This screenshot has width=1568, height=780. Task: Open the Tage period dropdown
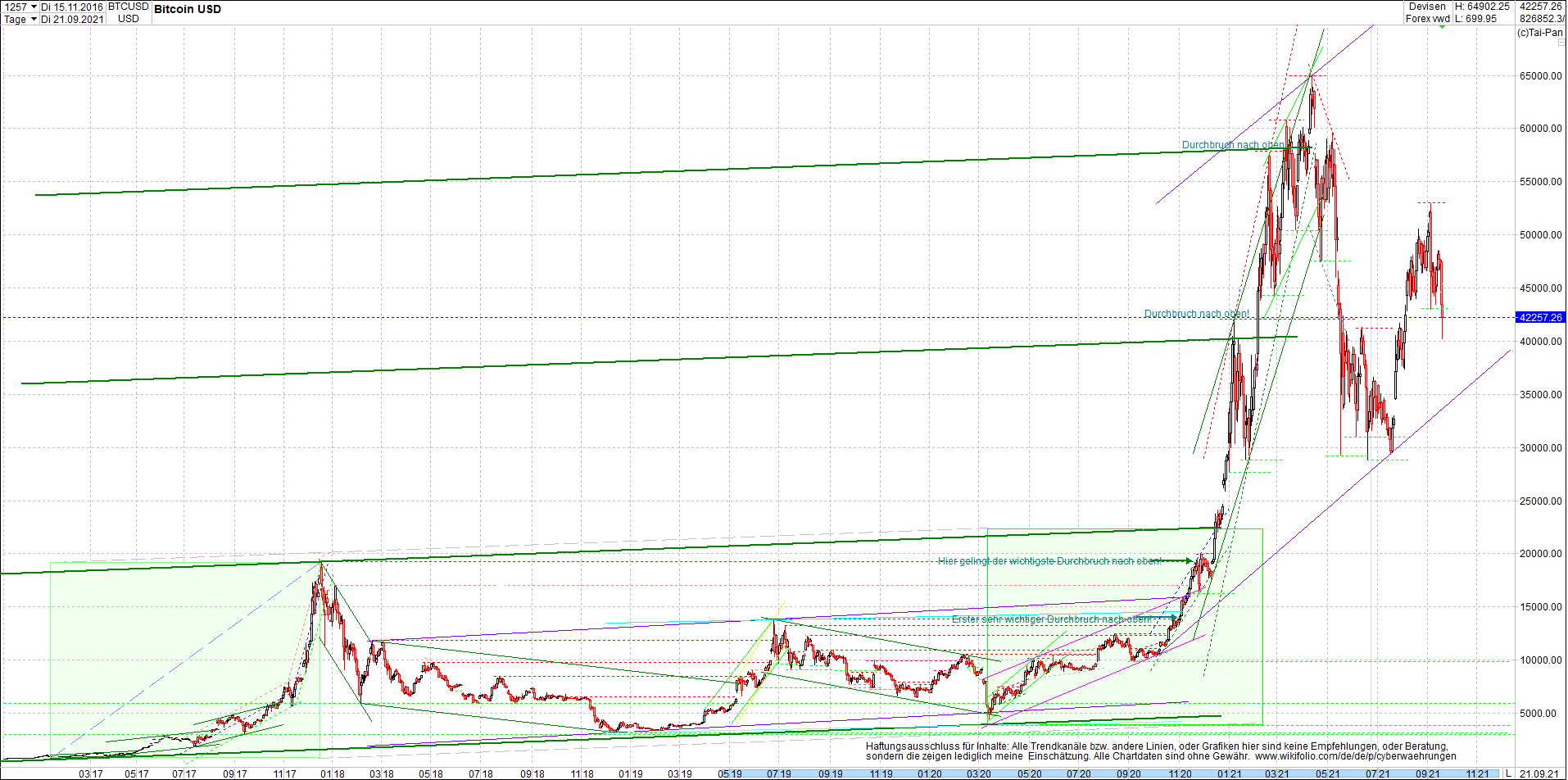coord(34,19)
